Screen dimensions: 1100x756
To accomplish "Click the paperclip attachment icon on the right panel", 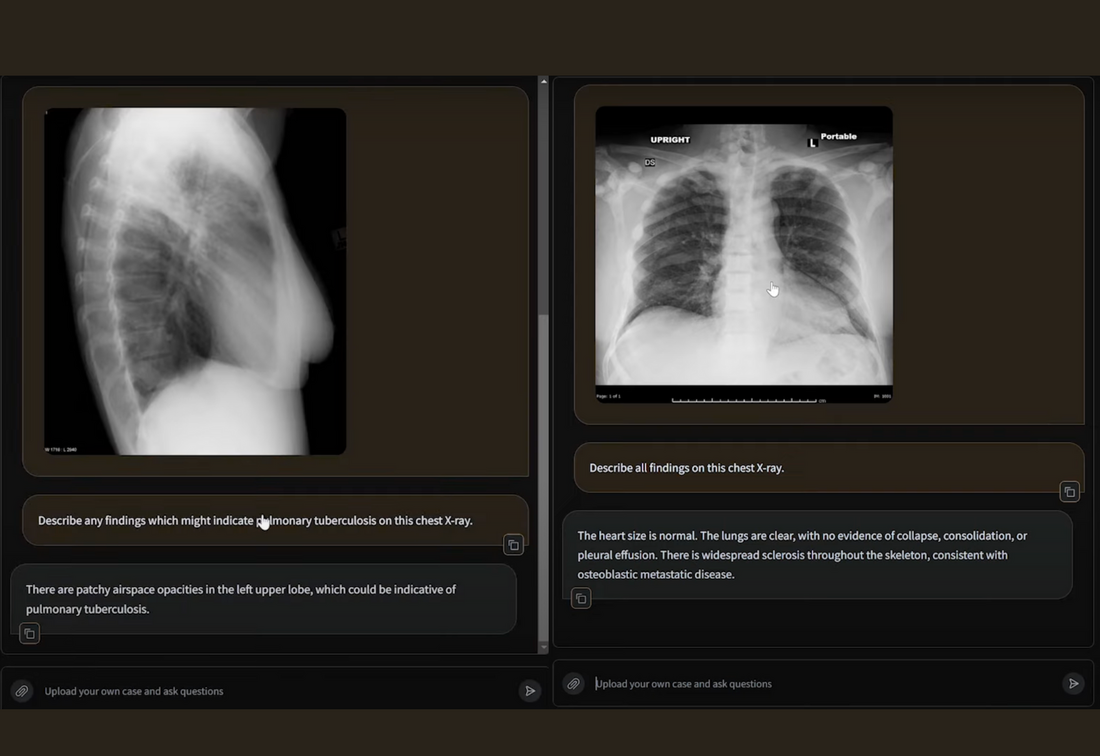I will pos(573,683).
